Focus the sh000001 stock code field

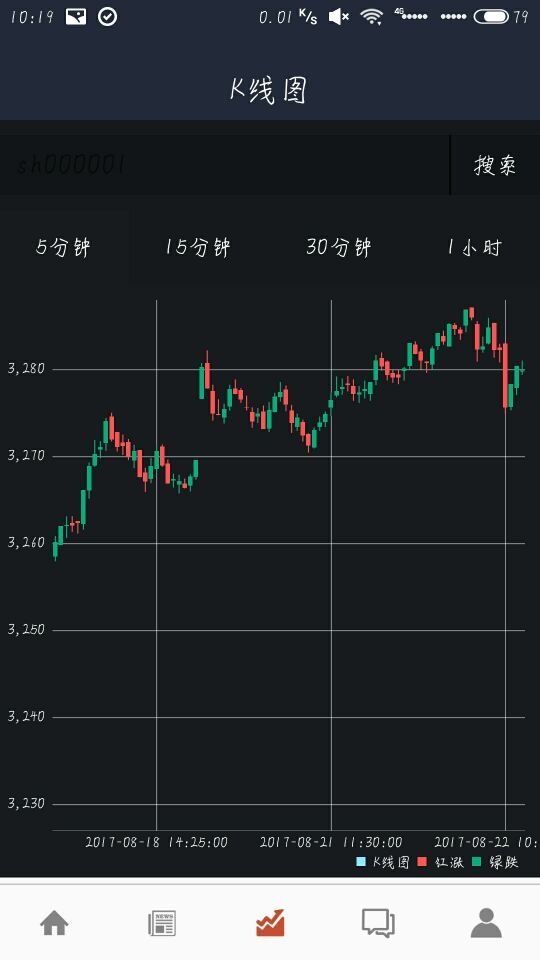(x=225, y=165)
